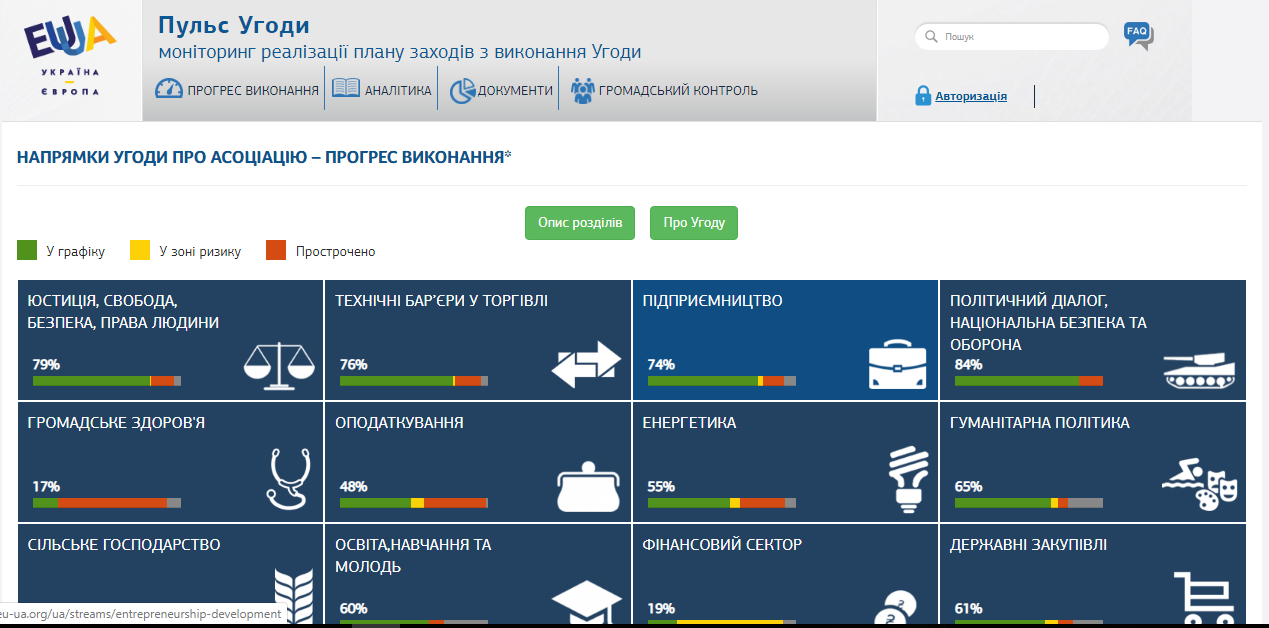Click the Громадське здоров'я 17% progress bar
Screen dimensions: 1269x628
click(107, 502)
